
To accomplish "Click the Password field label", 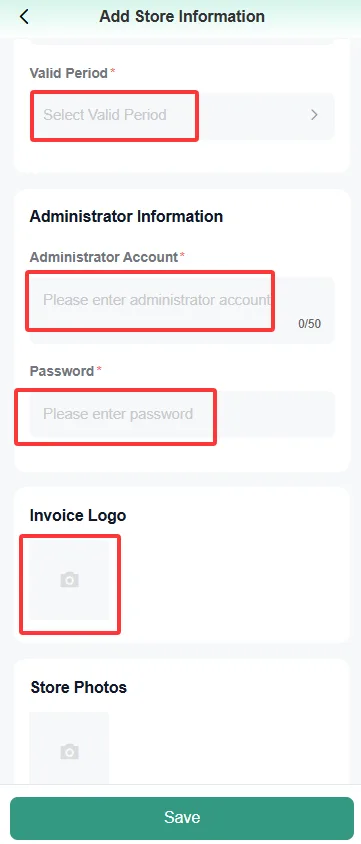I will point(62,371).
